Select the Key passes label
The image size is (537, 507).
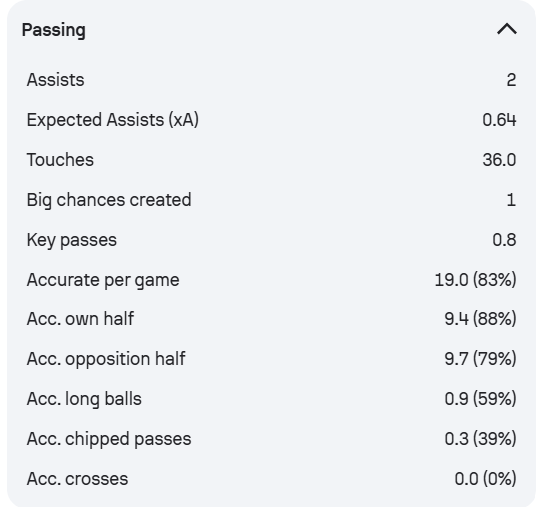click(x=72, y=240)
